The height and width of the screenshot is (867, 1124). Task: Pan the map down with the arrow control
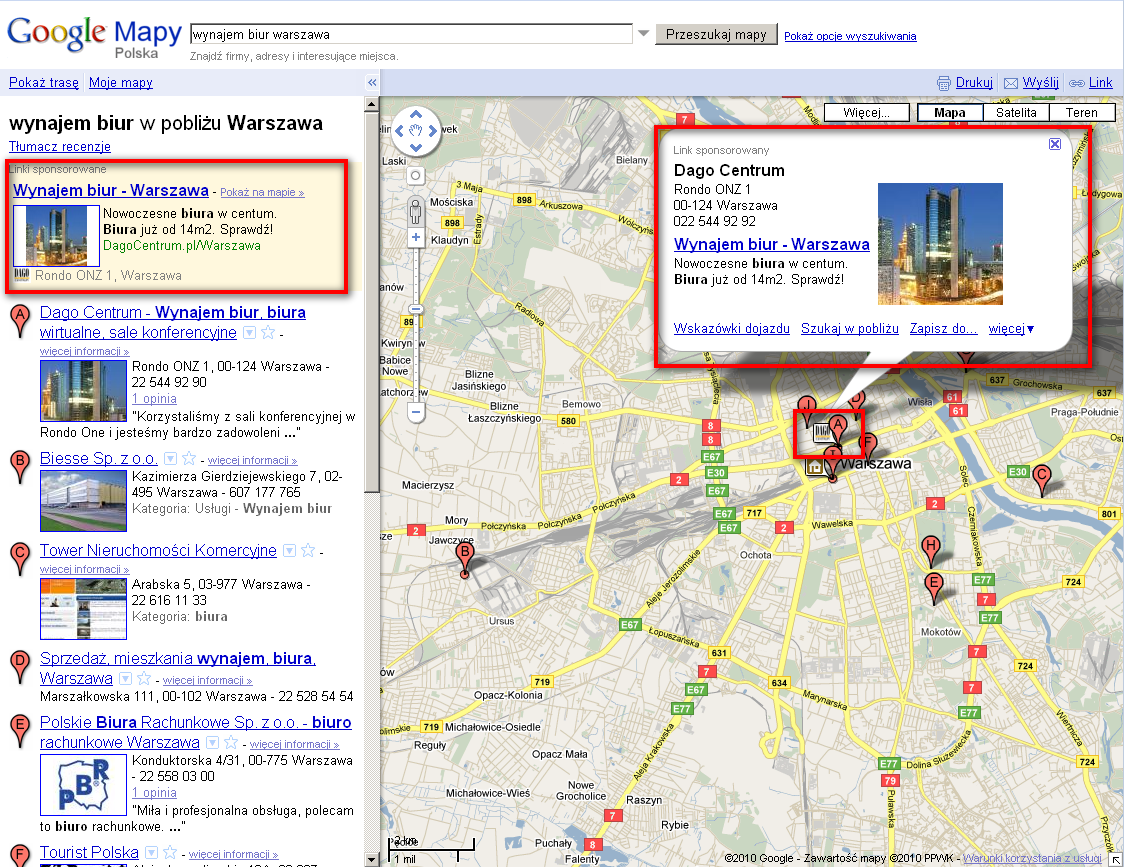click(416, 148)
